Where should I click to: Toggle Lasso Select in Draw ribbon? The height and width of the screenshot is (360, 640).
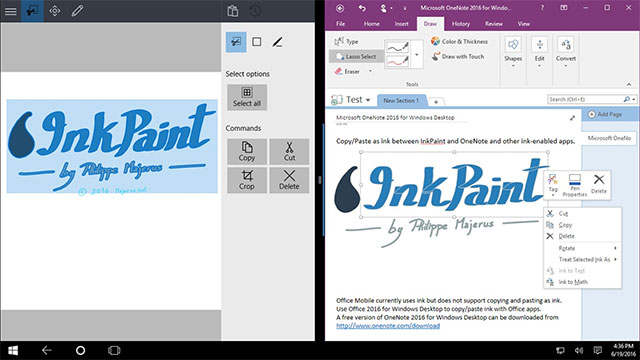(x=356, y=56)
